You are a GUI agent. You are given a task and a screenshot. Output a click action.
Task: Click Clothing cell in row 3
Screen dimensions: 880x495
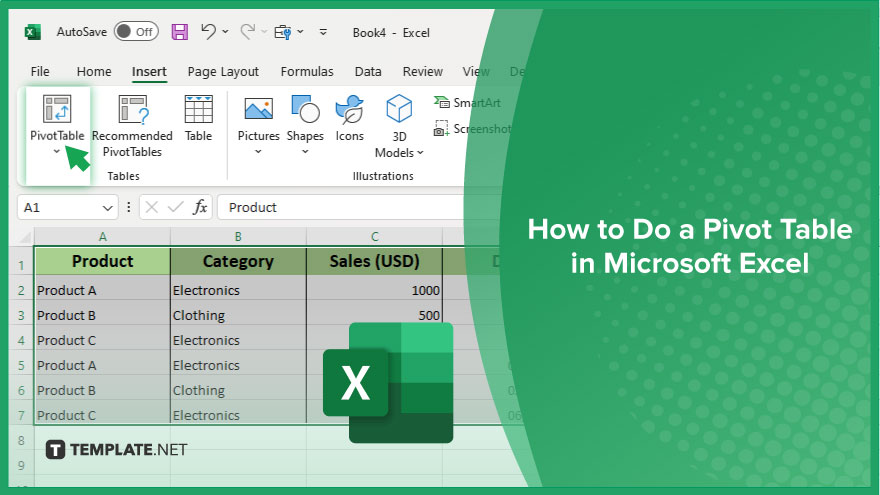(x=239, y=315)
